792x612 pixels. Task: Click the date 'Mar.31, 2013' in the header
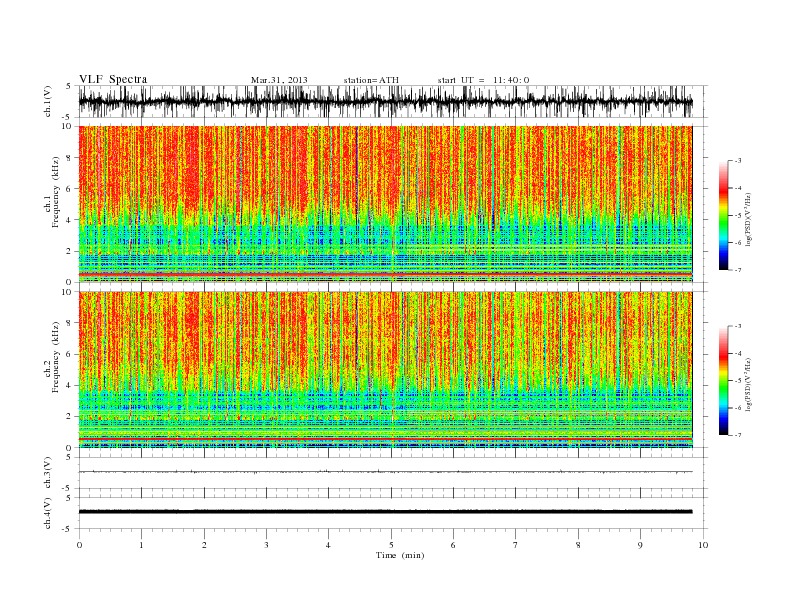(x=279, y=80)
